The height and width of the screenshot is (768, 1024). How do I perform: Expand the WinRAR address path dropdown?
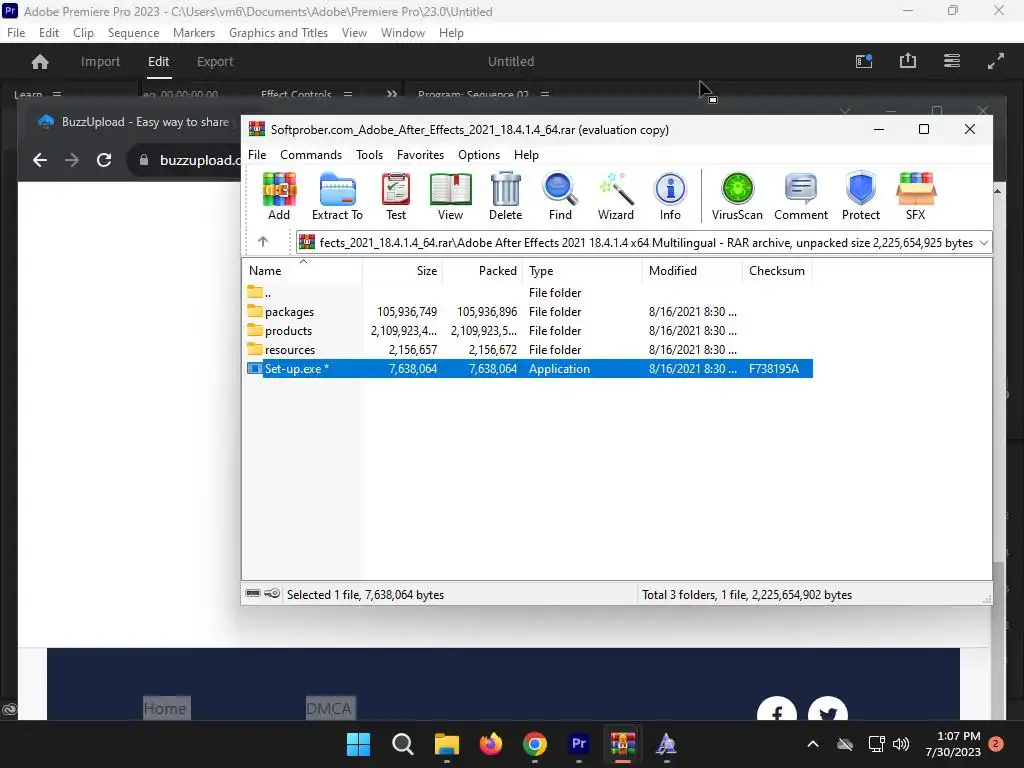coord(984,242)
